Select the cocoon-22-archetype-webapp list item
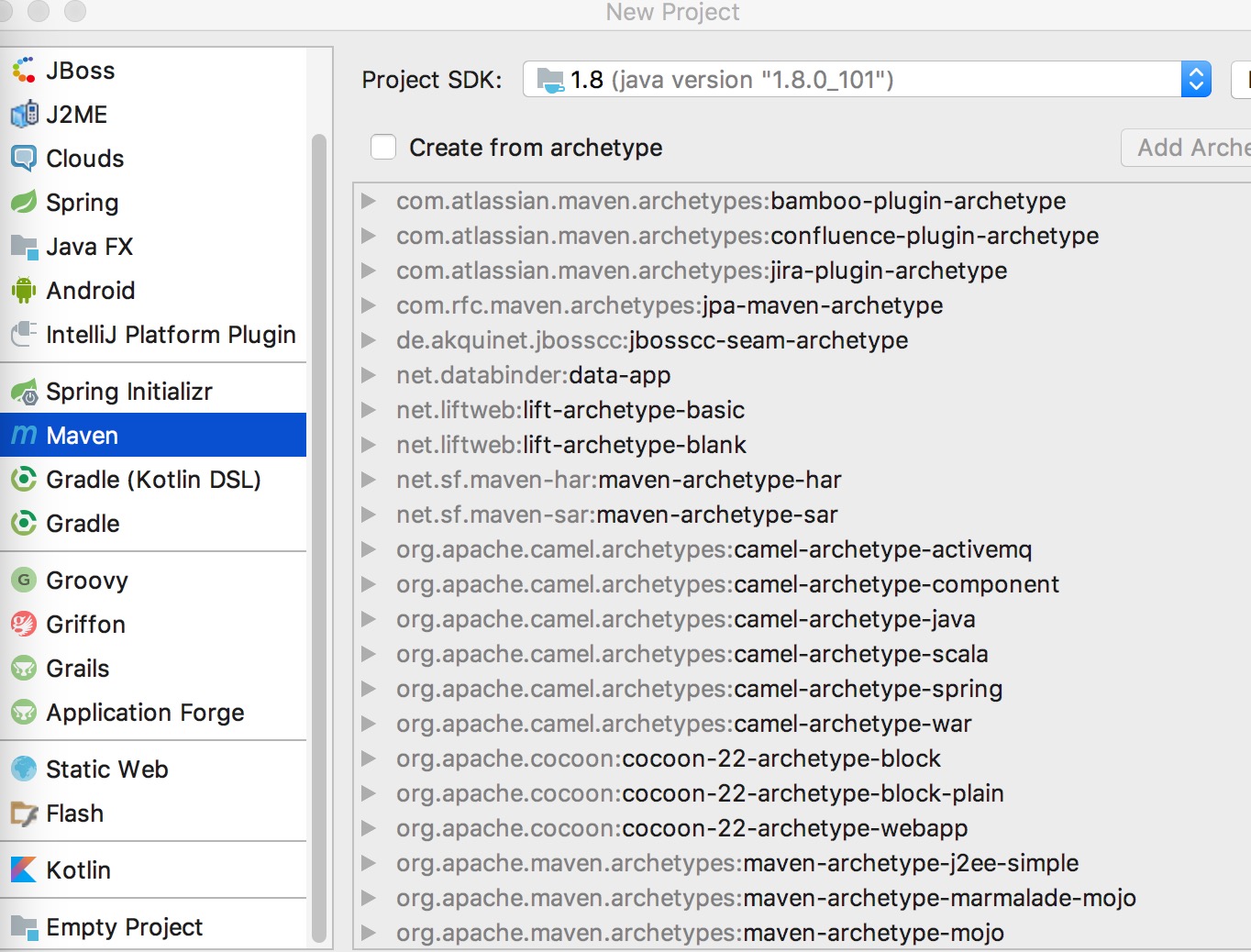 coord(681,828)
